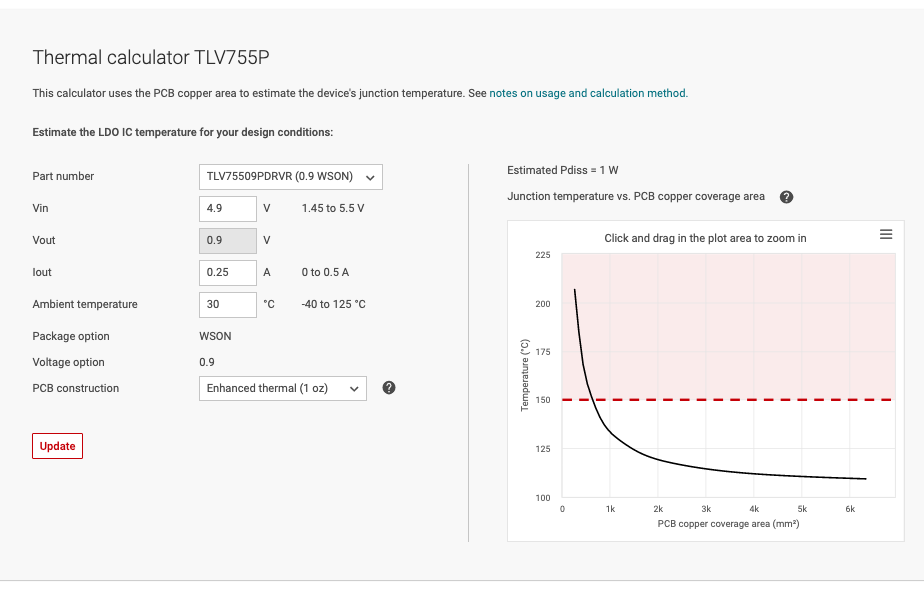This screenshot has height=597, width=924.
Task: Click help icon beside PCB construction
Action: click(389, 388)
